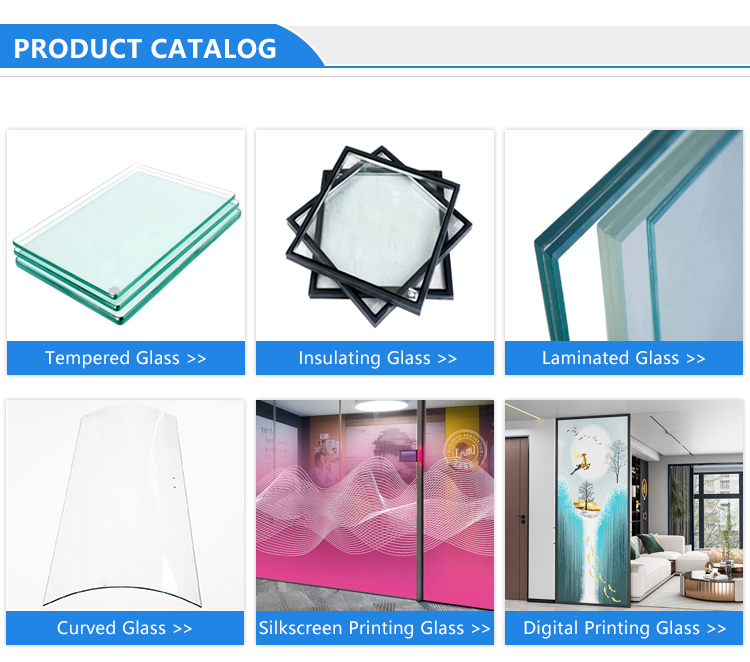Image resolution: width=750 pixels, height=662 pixels.
Task: Open the Laminated Glass edge close-up image
Action: [x=624, y=235]
